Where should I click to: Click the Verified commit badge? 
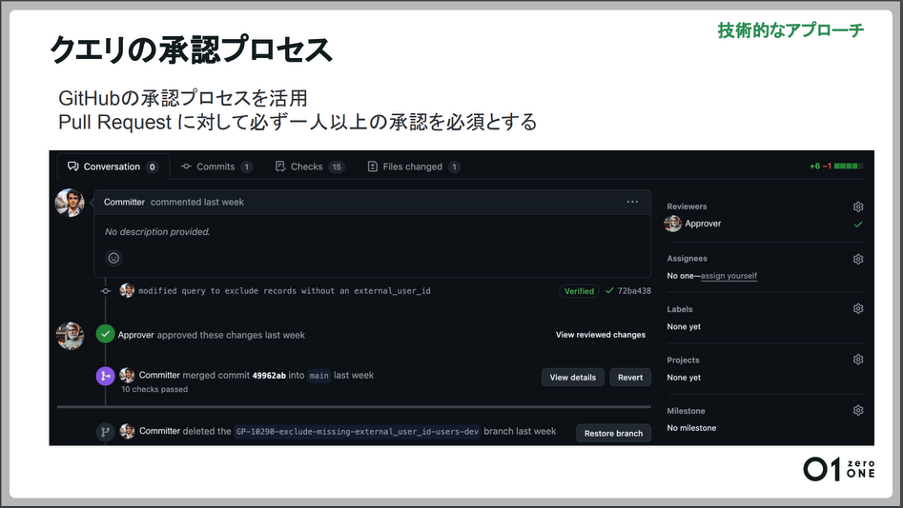point(579,291)
